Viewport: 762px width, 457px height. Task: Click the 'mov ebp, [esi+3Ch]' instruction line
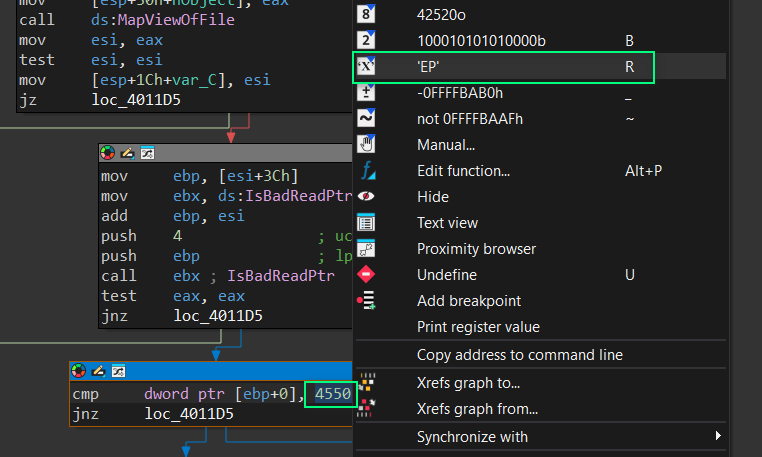pyautogui.click(x=199, y=176)
